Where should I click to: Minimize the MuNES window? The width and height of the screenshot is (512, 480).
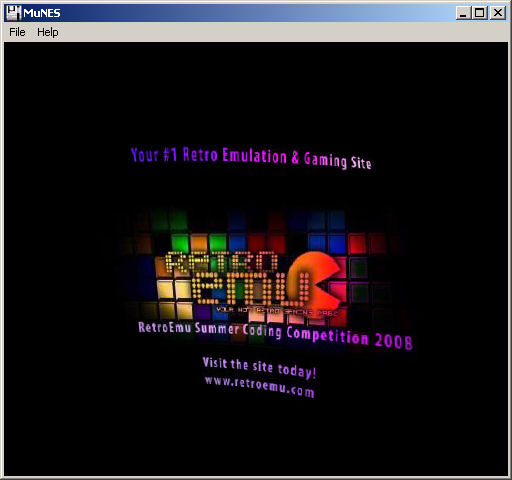tap(463, 13)
